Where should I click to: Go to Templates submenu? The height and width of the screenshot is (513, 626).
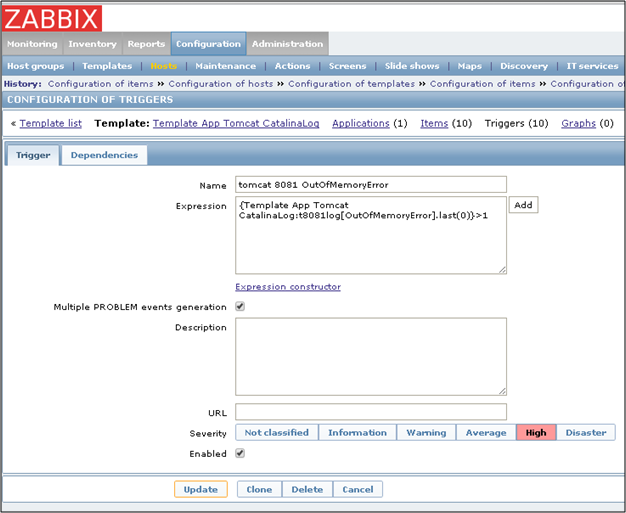point(107,66)
